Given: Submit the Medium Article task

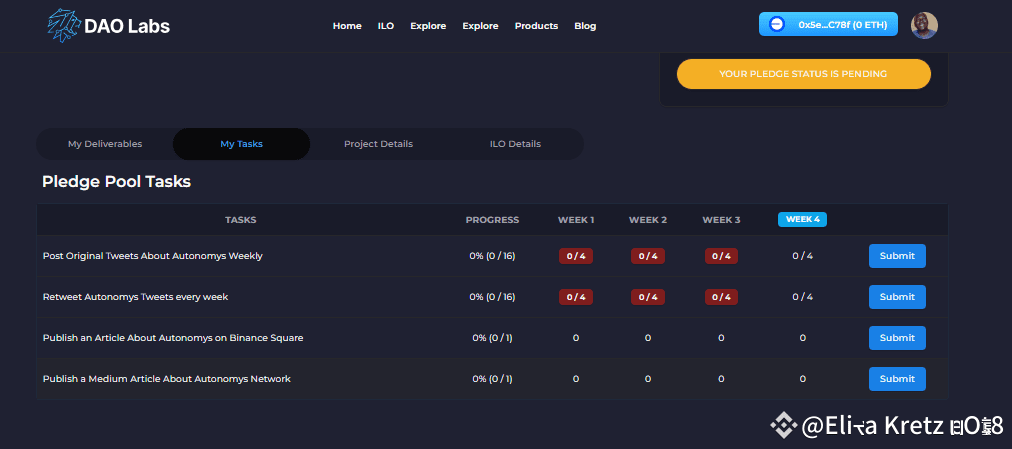Looking at the screenshot, I should click(897, 379).
